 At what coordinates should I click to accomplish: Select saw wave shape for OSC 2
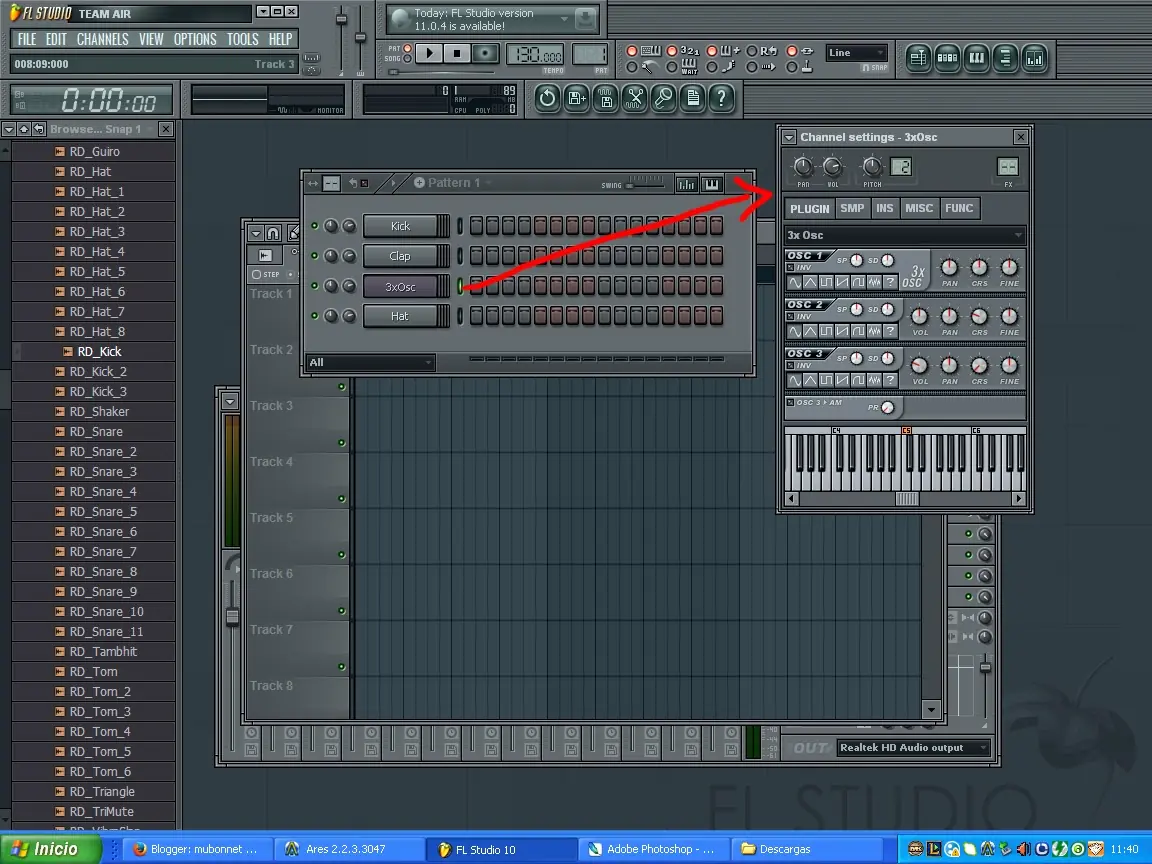click(843, 331)
